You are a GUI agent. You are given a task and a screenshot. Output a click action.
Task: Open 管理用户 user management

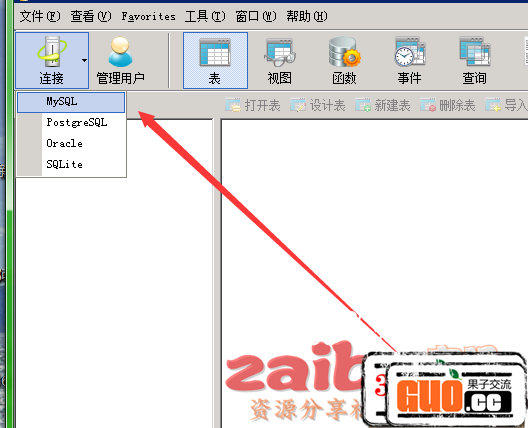point(121,60)
